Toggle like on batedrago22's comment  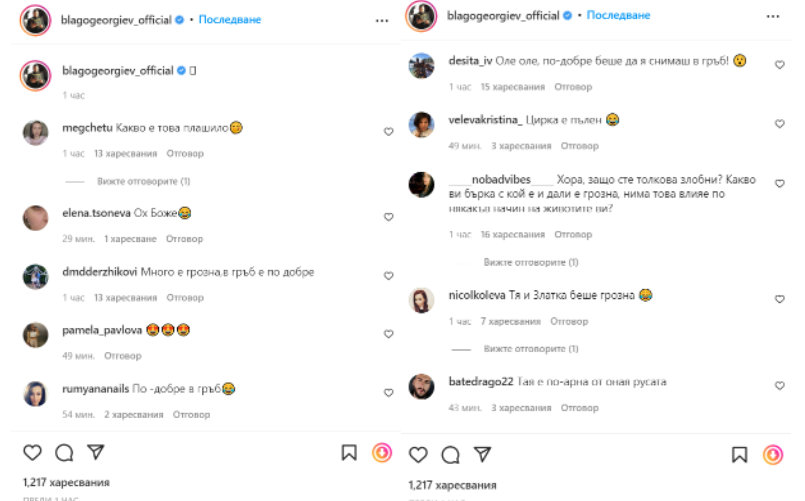[780, 386]
